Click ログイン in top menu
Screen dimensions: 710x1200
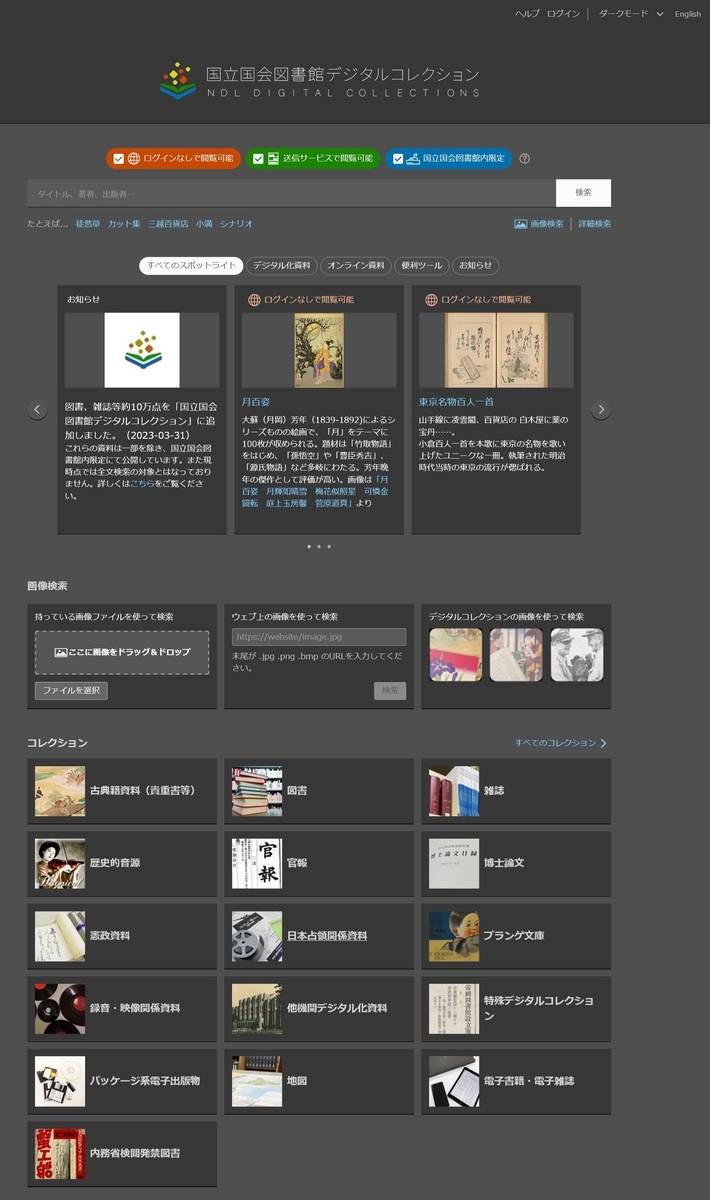(x=563, y=14)
